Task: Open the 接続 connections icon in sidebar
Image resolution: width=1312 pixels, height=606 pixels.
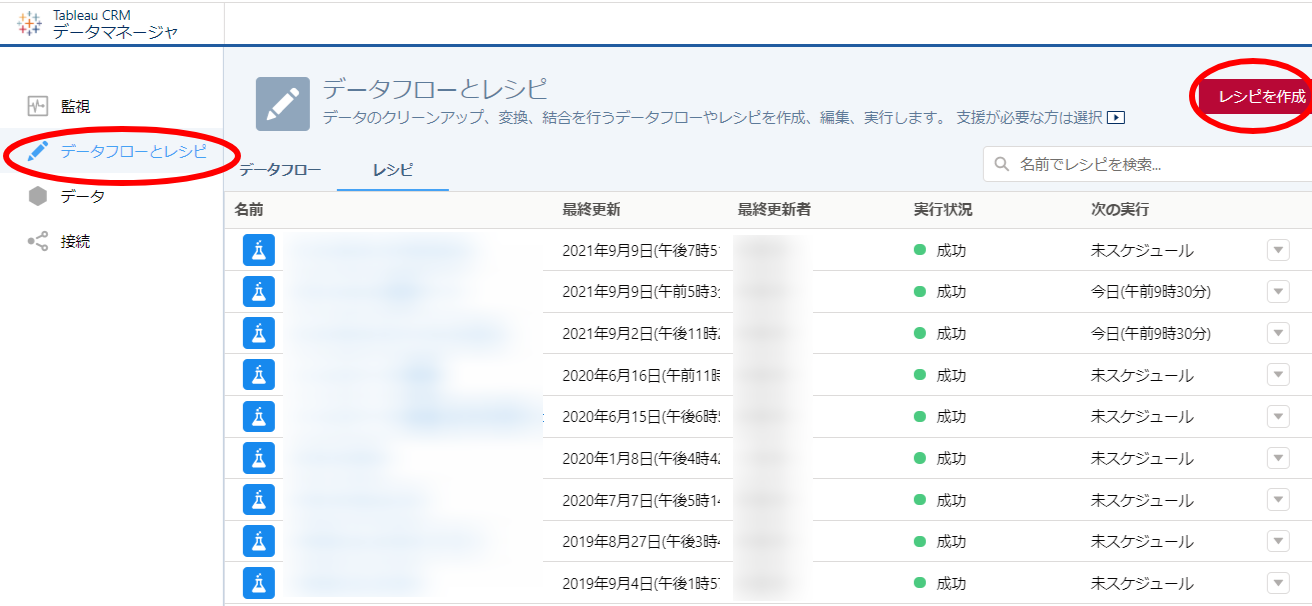Action: [x=38, y=241]
